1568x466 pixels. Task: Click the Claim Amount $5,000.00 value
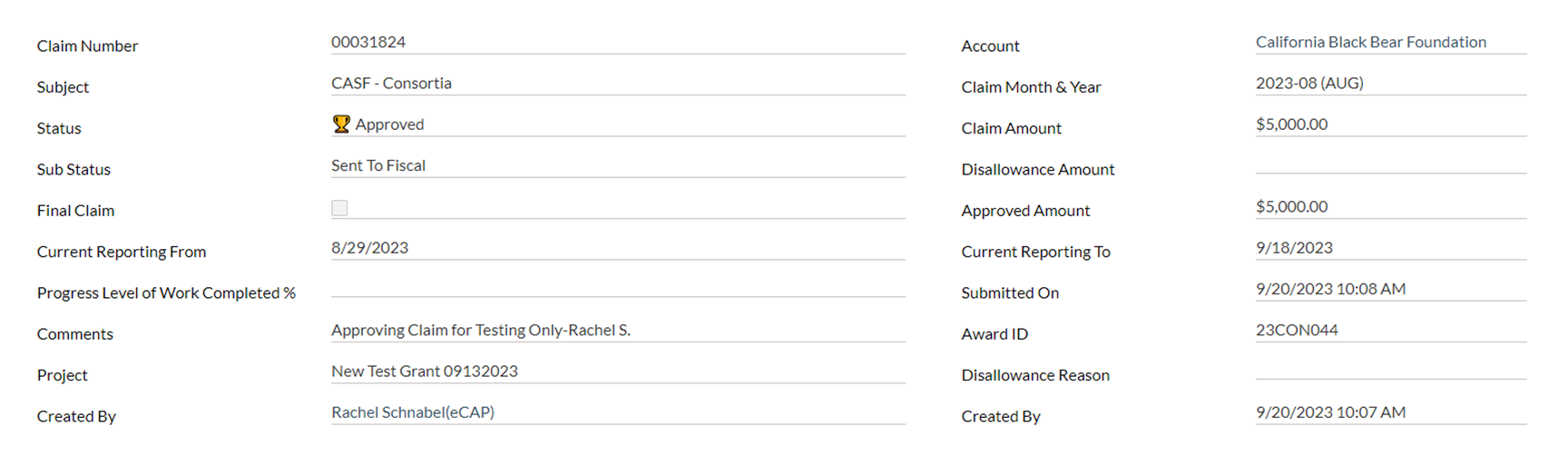1291,124
